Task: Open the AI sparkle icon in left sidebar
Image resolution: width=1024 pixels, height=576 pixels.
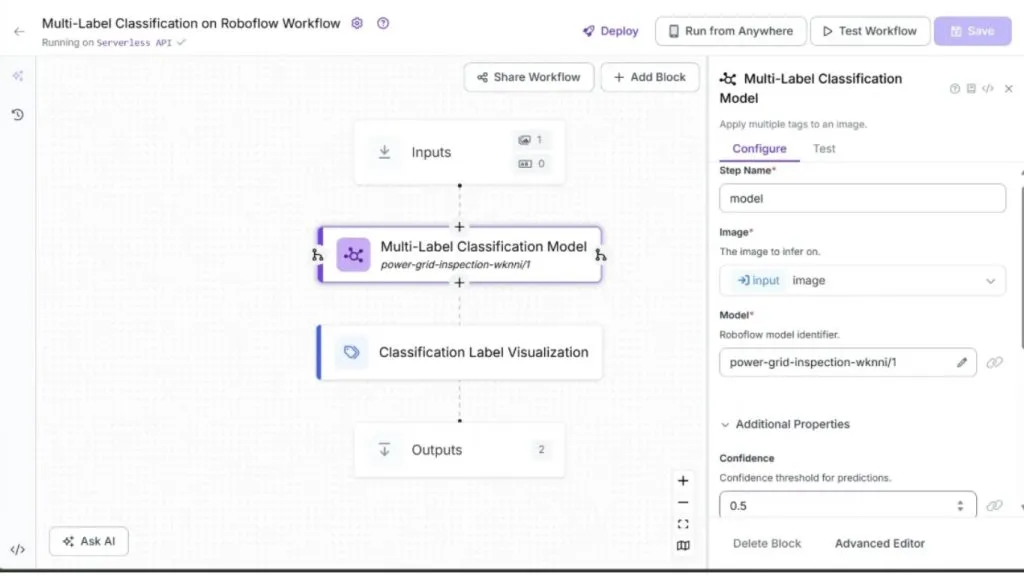Action: [x=18, y=76]
